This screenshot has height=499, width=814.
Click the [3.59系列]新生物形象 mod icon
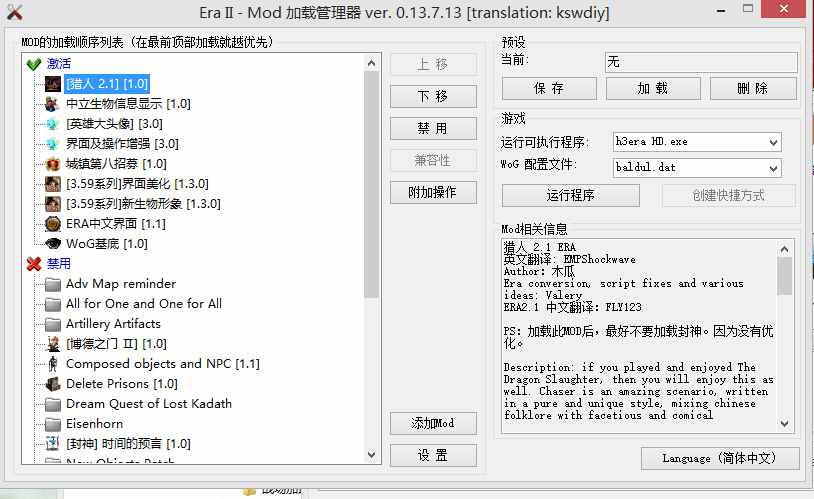tap(52, 204)
